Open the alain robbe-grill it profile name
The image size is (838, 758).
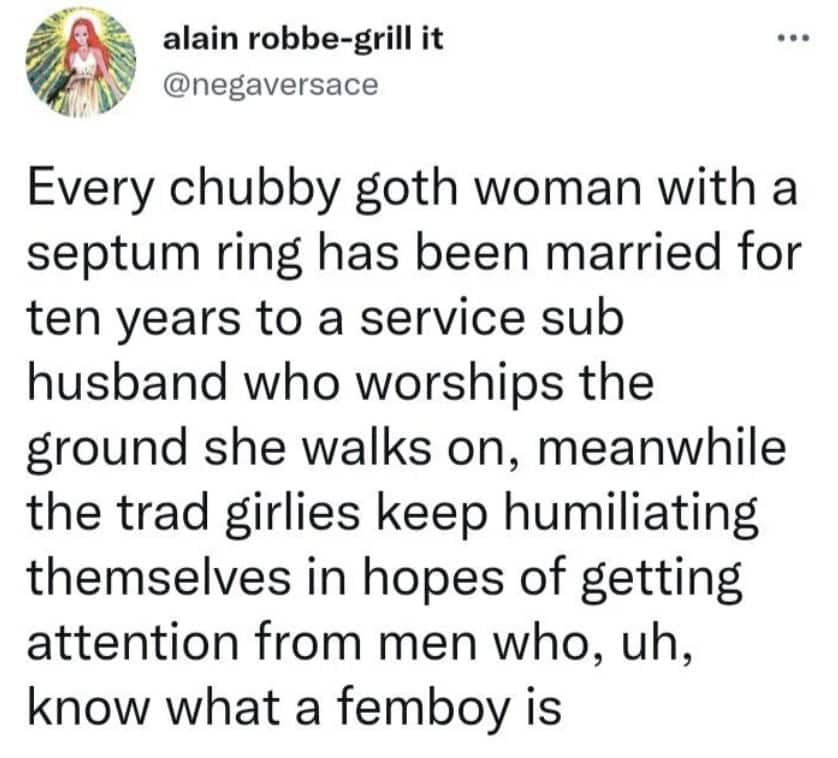[x=303, y=42]
